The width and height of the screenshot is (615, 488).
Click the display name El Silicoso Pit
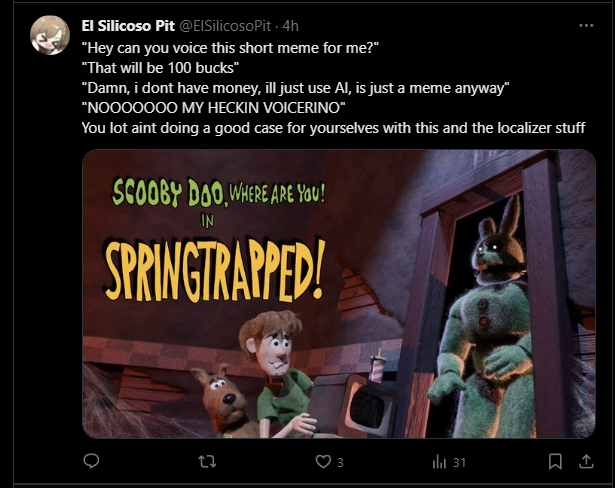tap(128, 26)
